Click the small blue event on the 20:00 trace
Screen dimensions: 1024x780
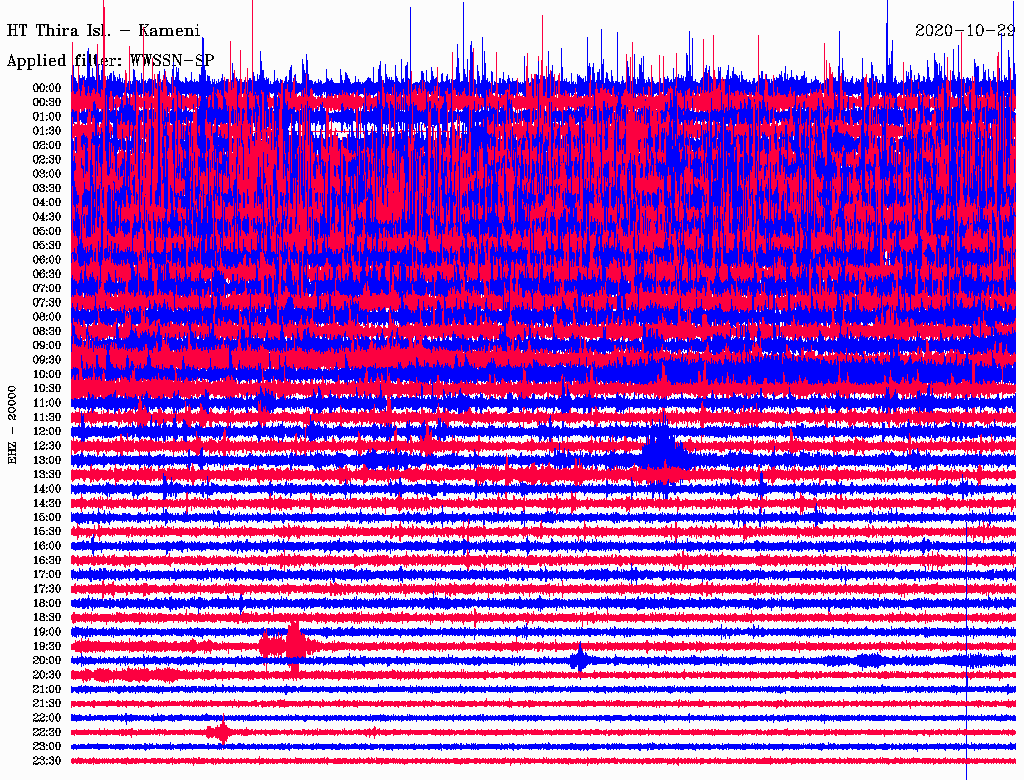point(578,660)
